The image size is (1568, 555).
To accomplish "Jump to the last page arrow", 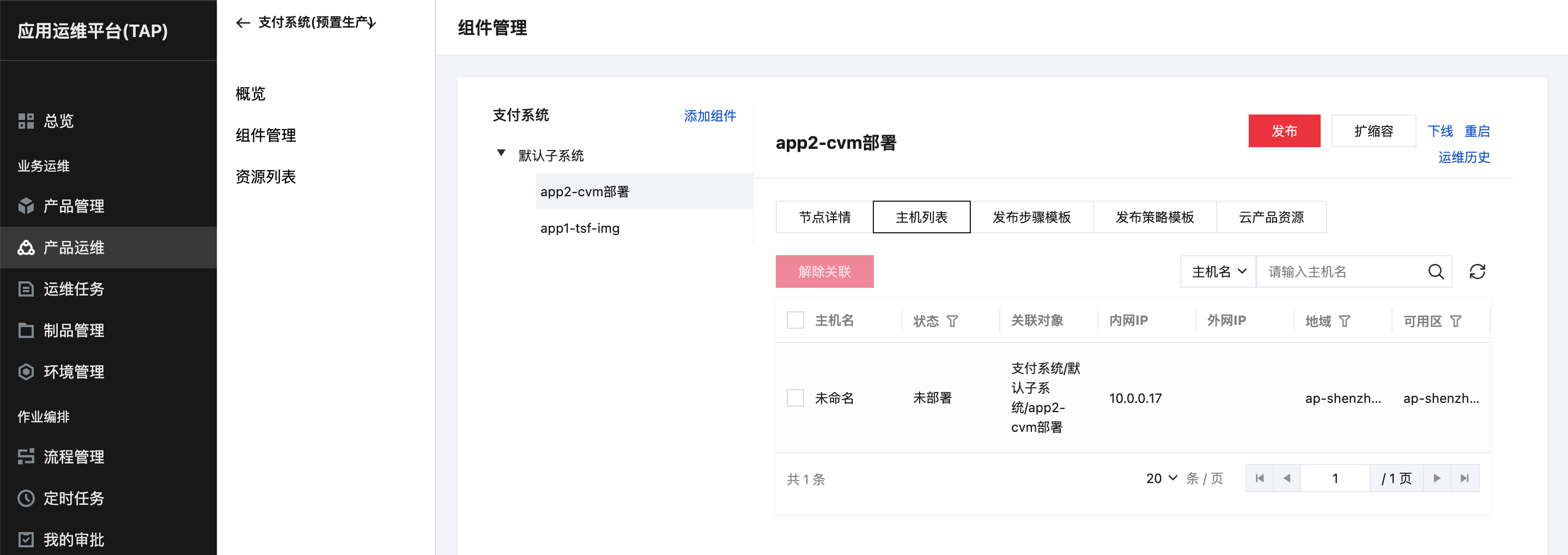I will pyautogui.click(x=1464, y=478).
